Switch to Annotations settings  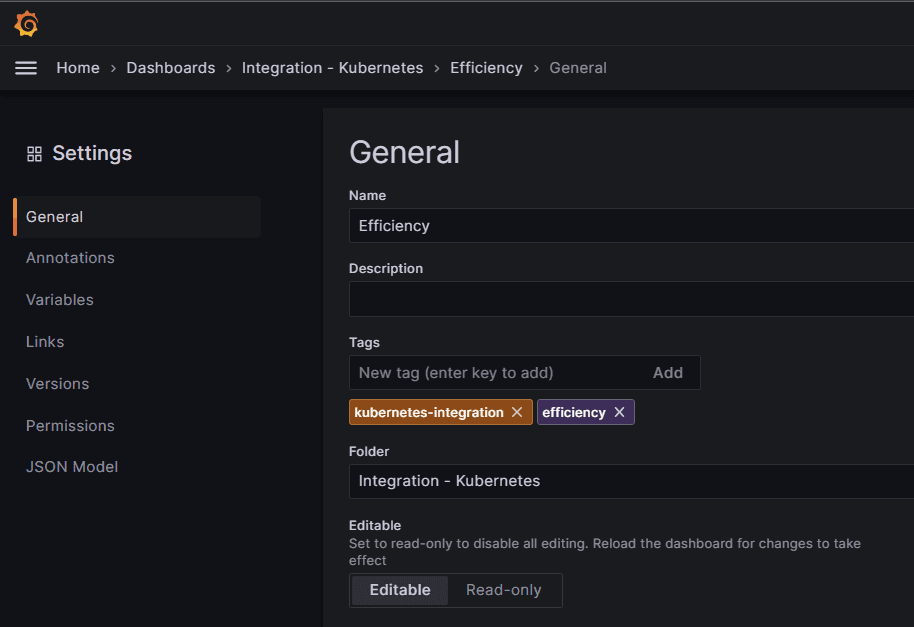(70, 257)
